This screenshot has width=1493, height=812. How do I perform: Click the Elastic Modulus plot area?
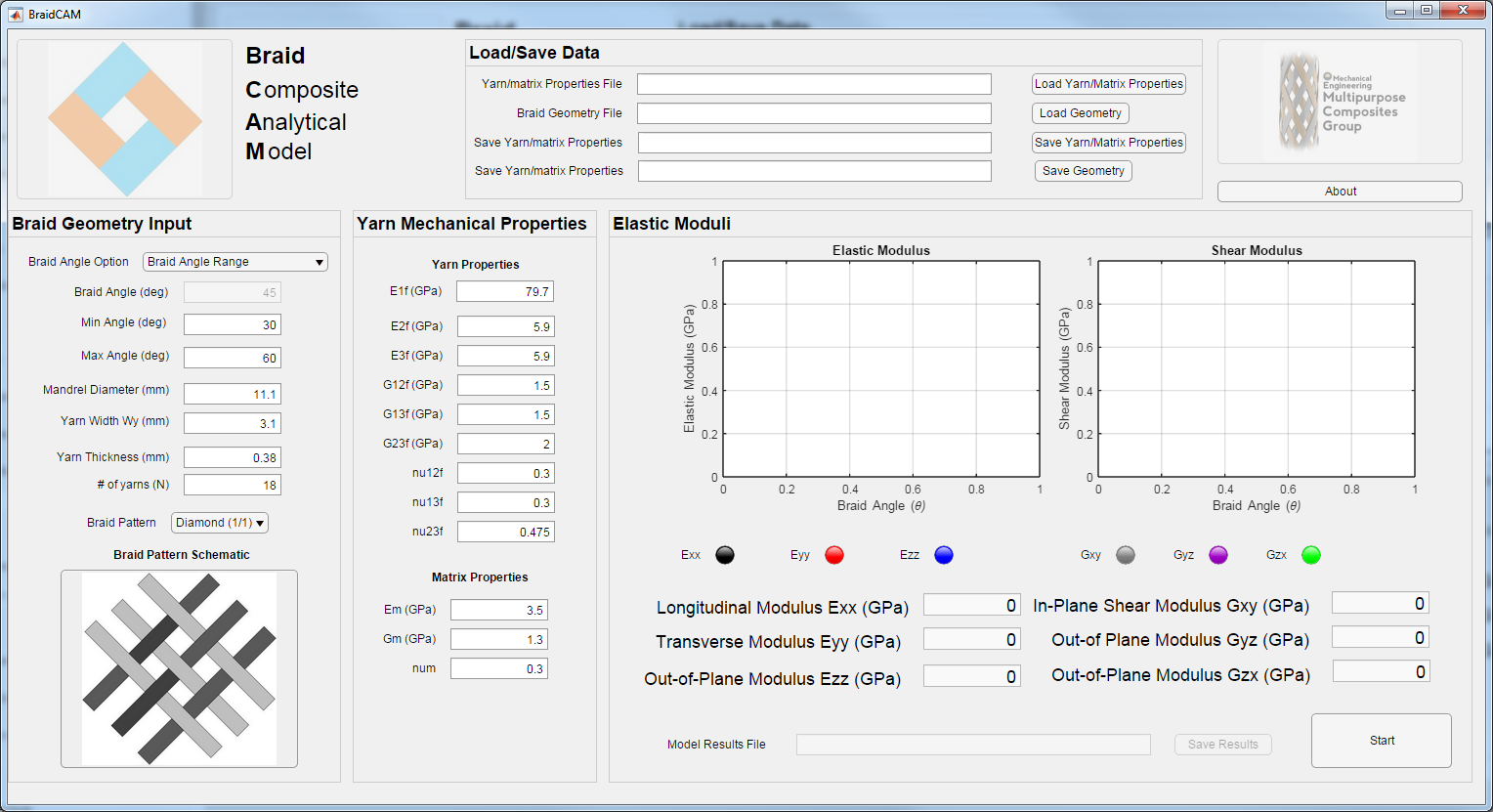coord(881,369)
